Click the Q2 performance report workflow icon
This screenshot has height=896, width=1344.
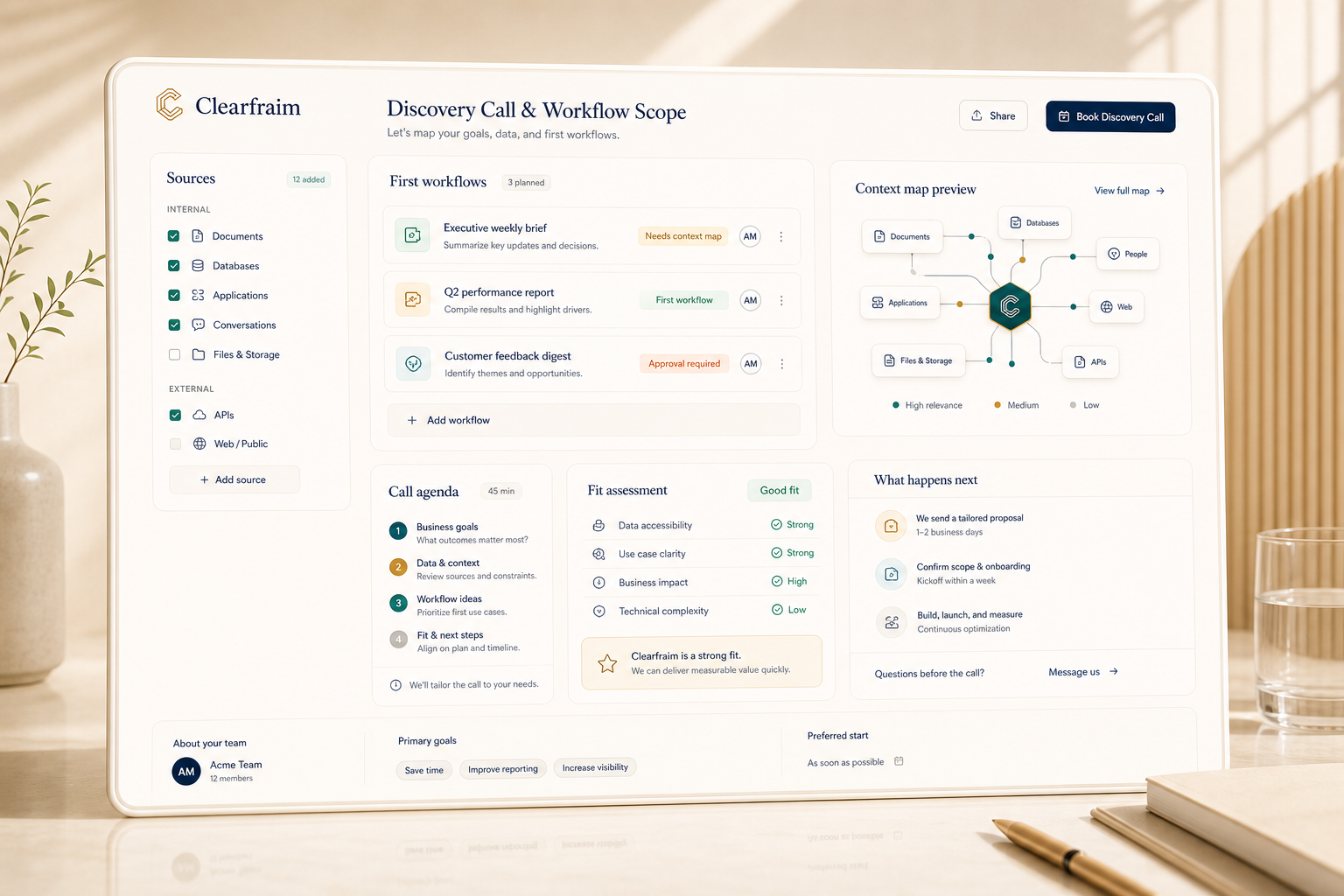pos(413,299)
